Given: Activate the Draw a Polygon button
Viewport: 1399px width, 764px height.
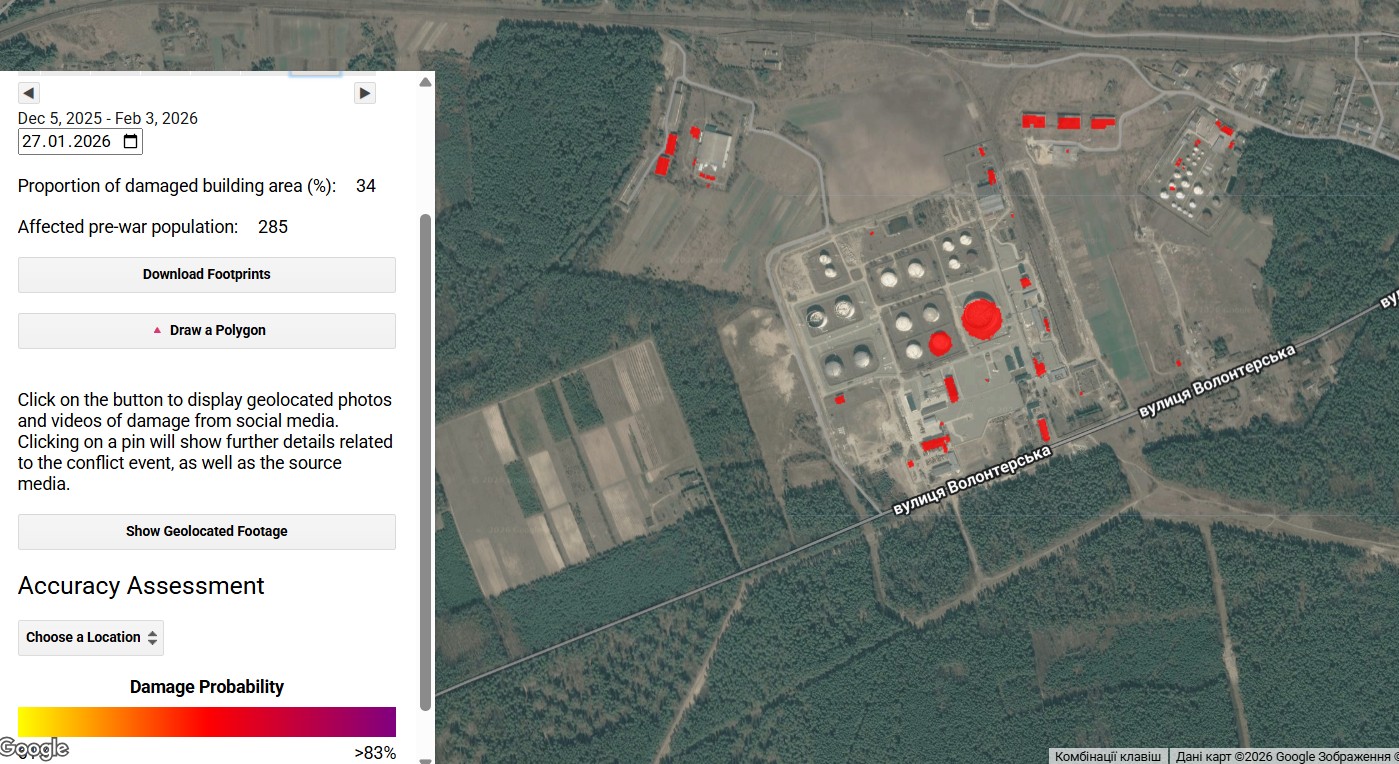Looking at the screenshot, I should point(207,331).
